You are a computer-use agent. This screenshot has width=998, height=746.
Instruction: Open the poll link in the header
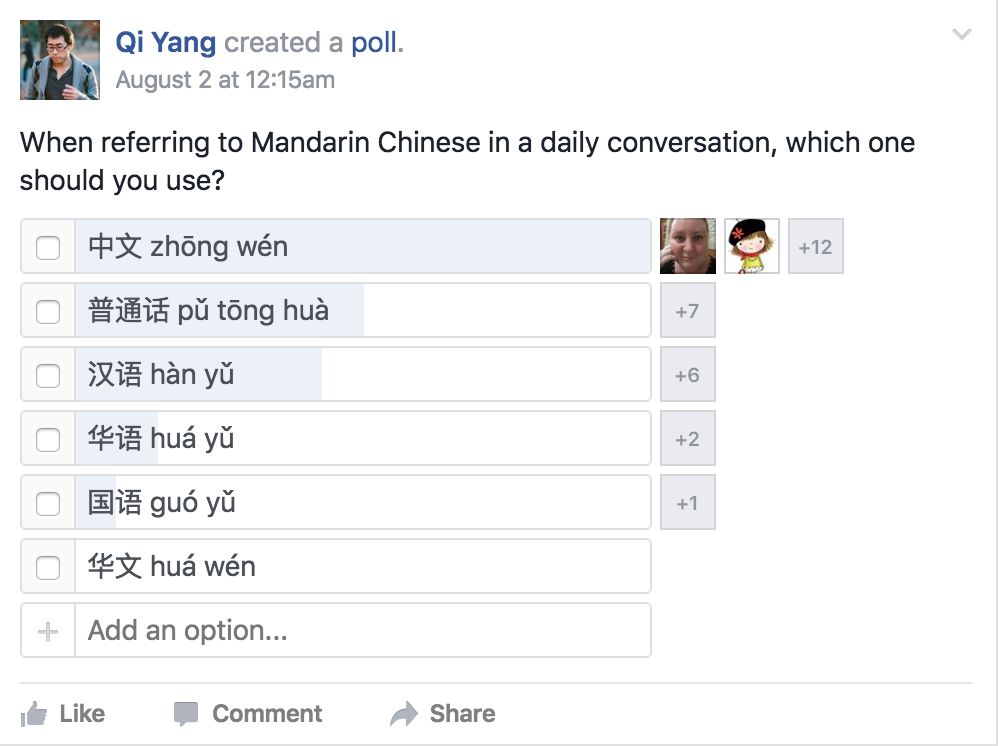[x=376, y=43]
